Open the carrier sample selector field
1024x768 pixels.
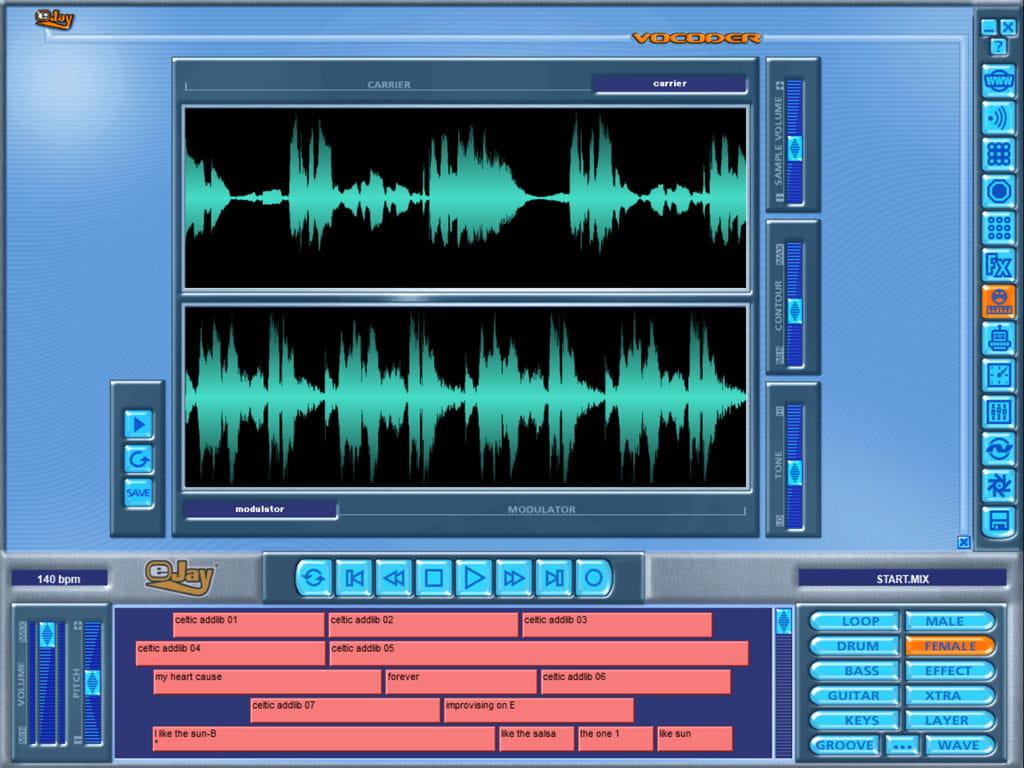[669, 84]
